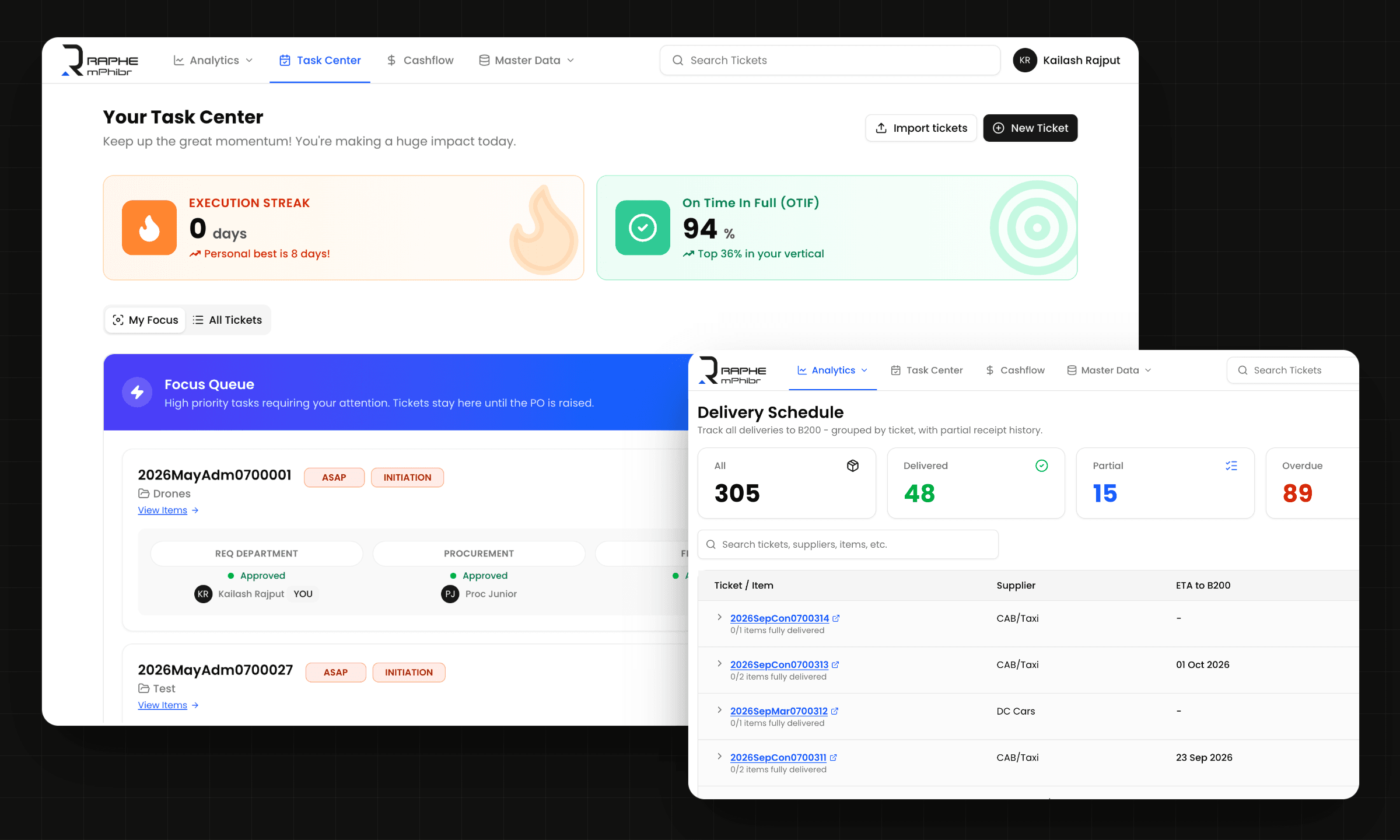Open View Items link under Drones
1400x840 pixels.
(x=169, y=510)
